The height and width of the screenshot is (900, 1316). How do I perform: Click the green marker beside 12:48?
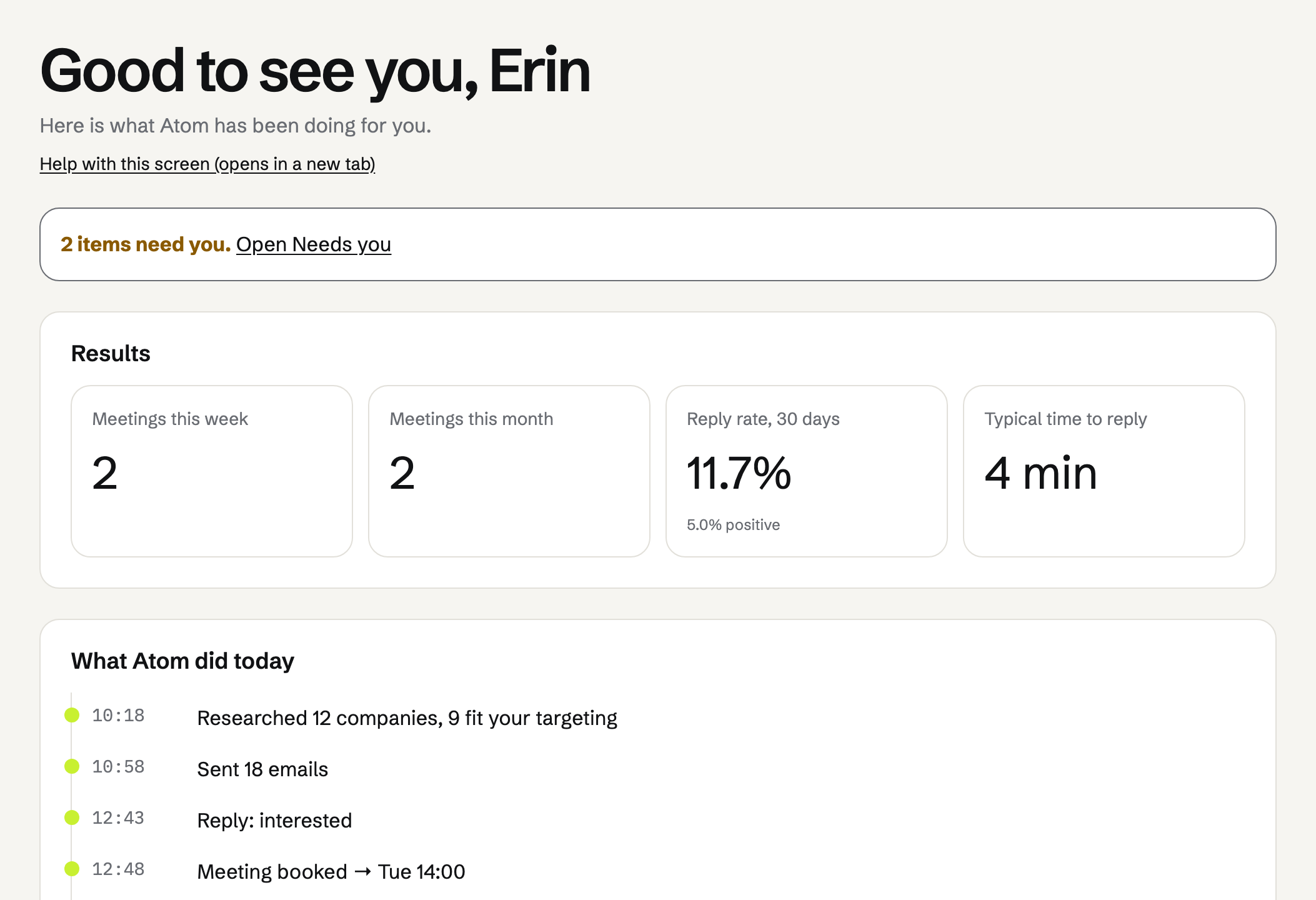pyautogui.click(x=72, y=869)
